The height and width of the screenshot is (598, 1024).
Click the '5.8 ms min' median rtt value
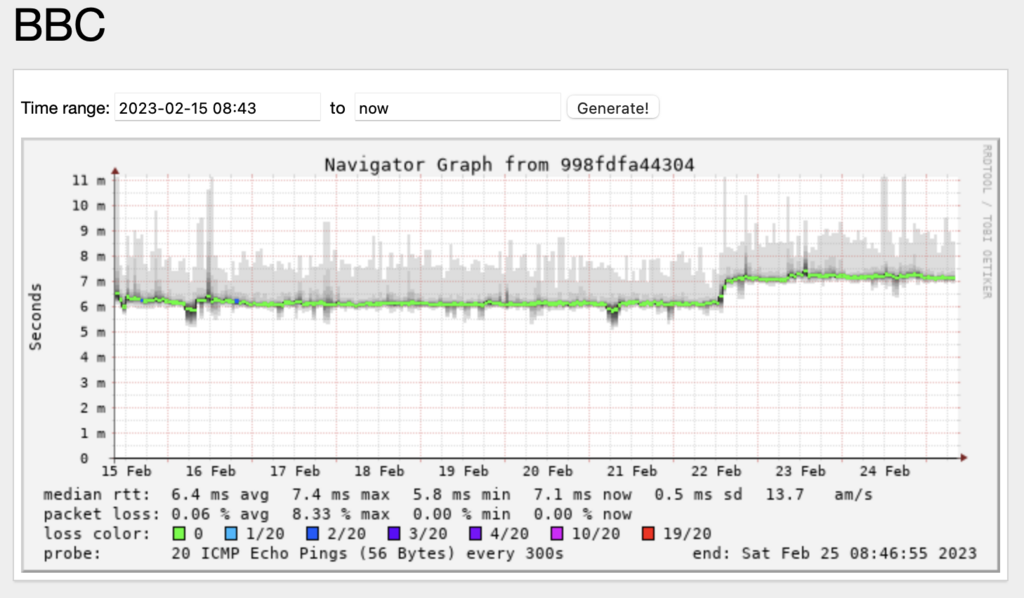tap(461, 494)
